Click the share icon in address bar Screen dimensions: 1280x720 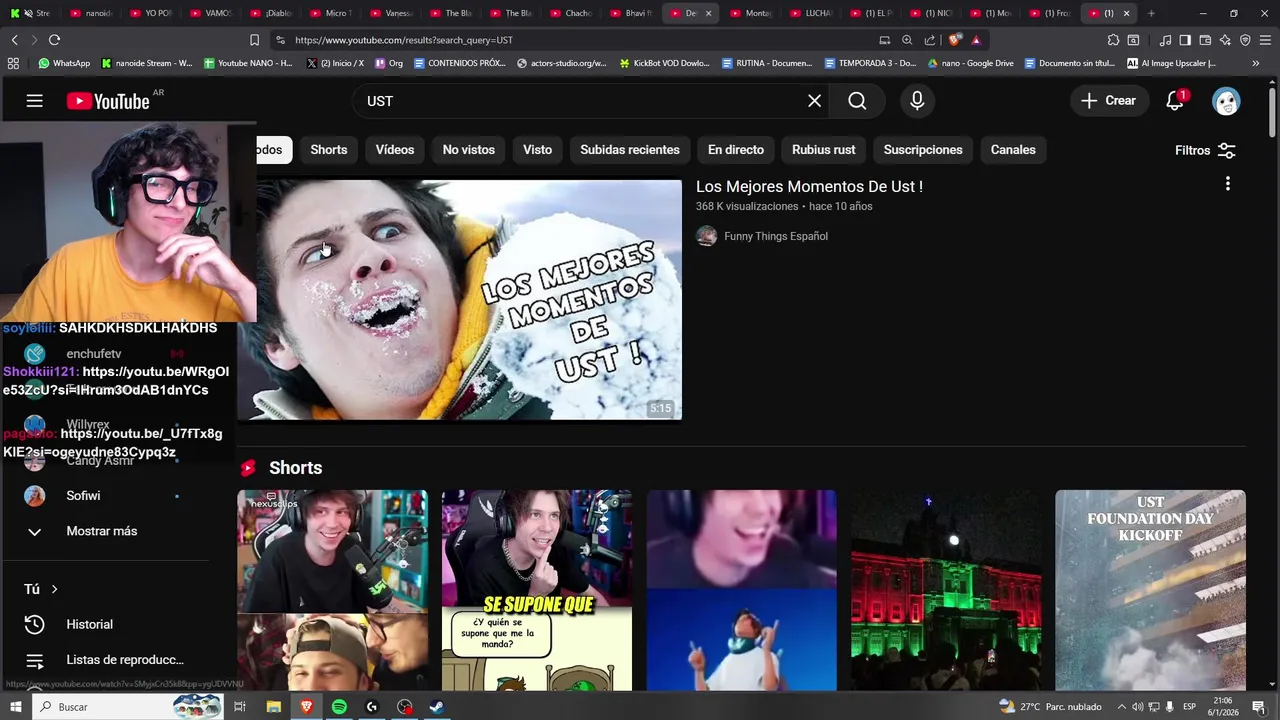930,40
